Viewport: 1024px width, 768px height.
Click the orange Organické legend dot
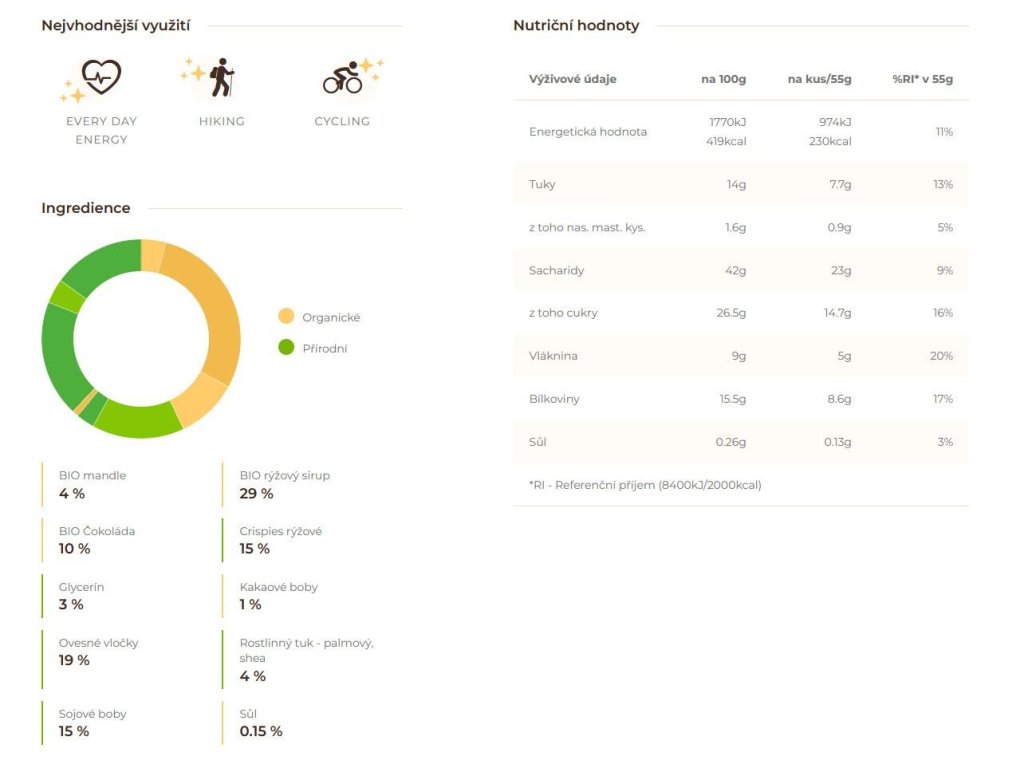click(x=286, y=317)
